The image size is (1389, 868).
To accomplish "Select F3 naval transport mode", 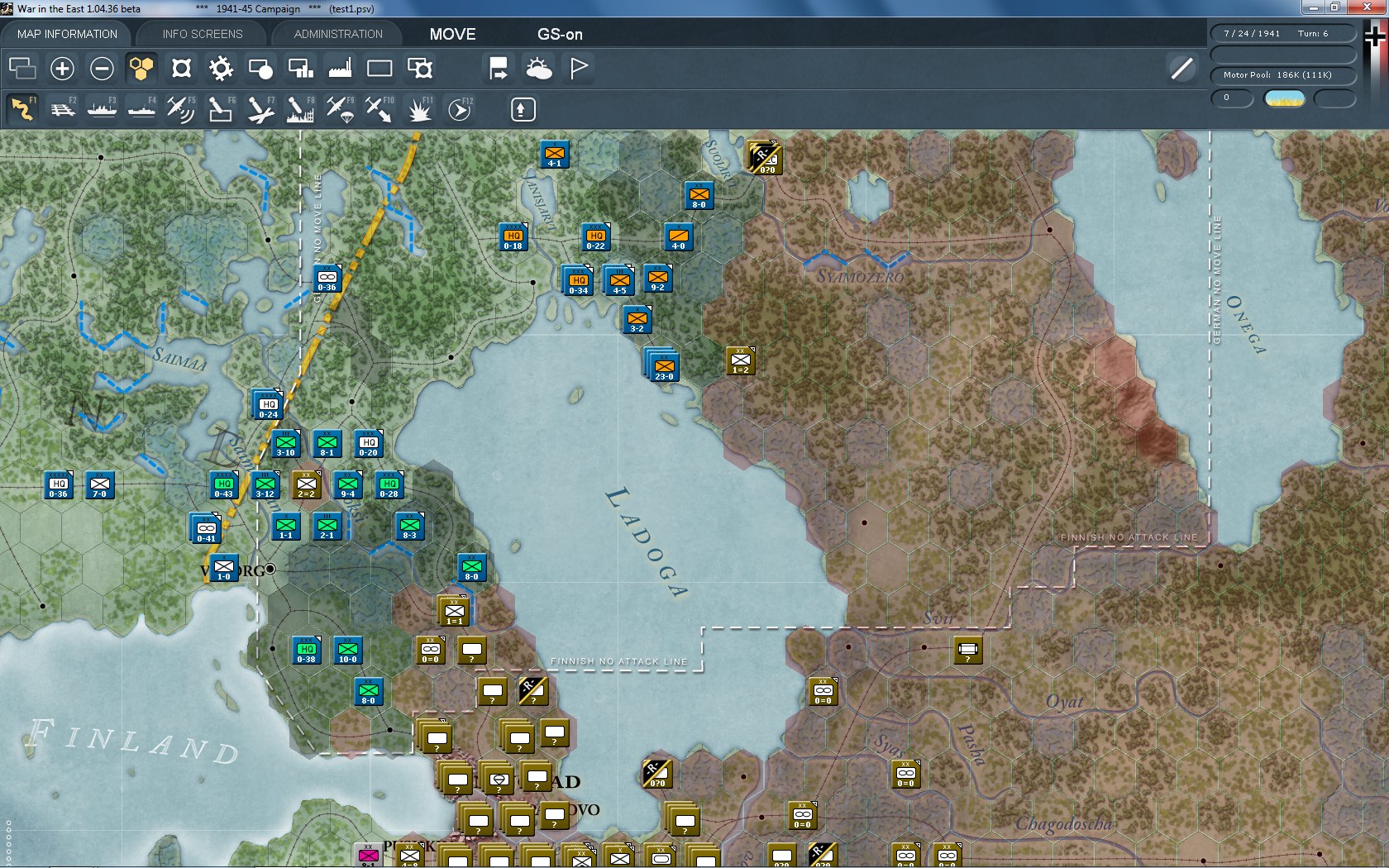I will 103,109.
